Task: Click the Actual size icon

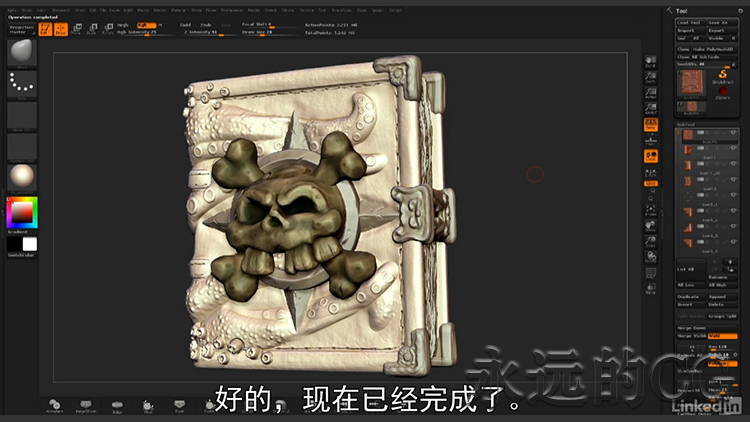Action: pyautogui.click(x=651, y=93)
